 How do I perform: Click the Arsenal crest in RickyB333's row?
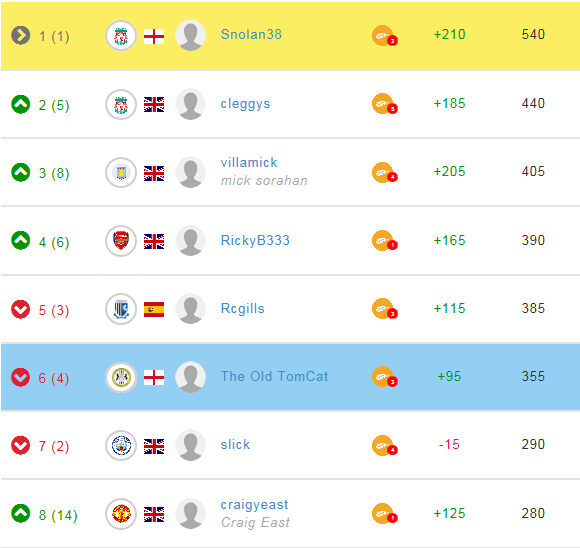[x=121, y=241]
